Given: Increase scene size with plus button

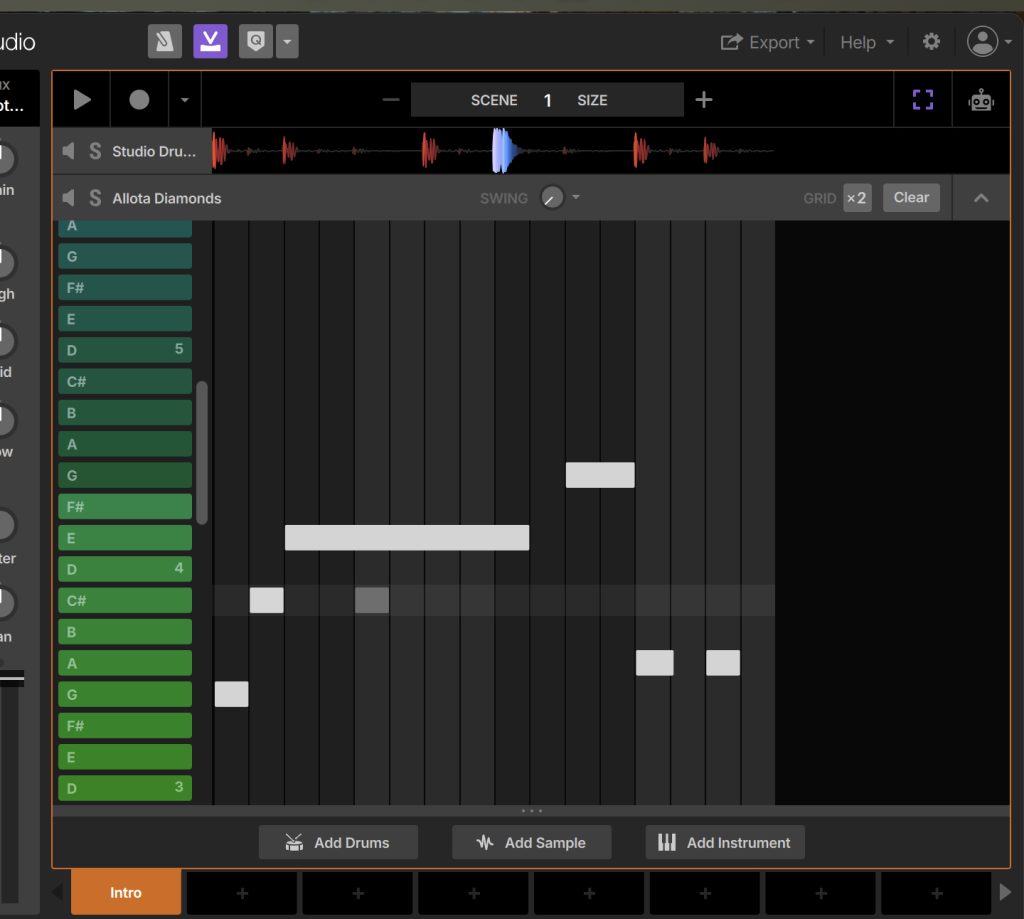Looking at the screenshot, I should coord(704,100).
